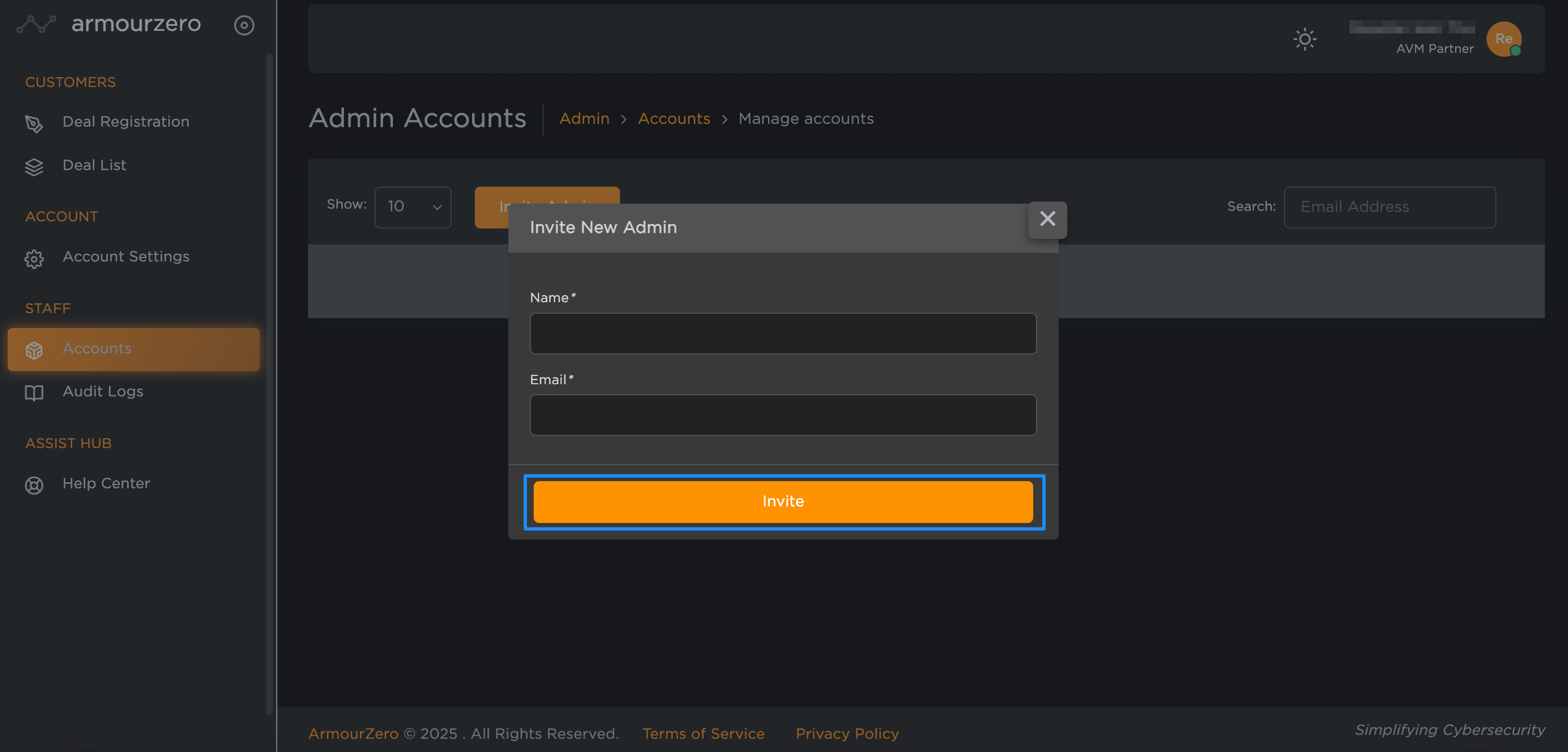Toggle the sidebar pin circle icon
This screenshot has width=1568, height=752.
pos(244,25)
